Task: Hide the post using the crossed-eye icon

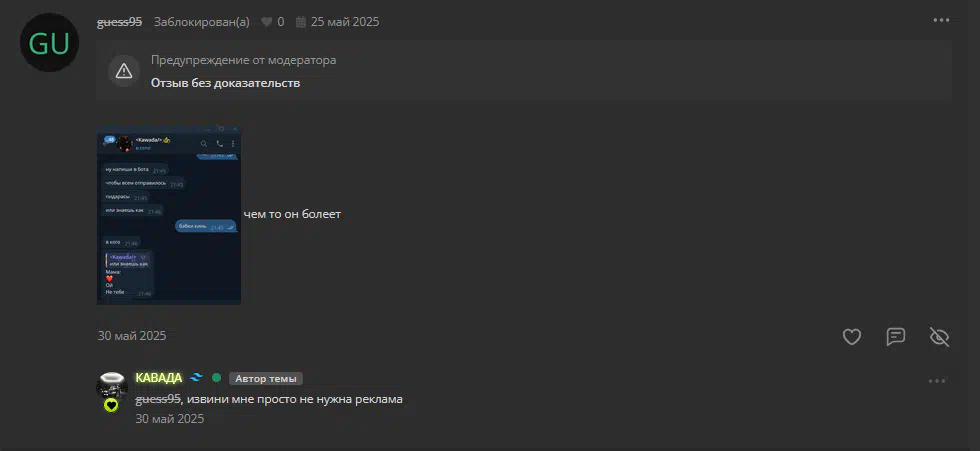Action: tap(939, 337)
